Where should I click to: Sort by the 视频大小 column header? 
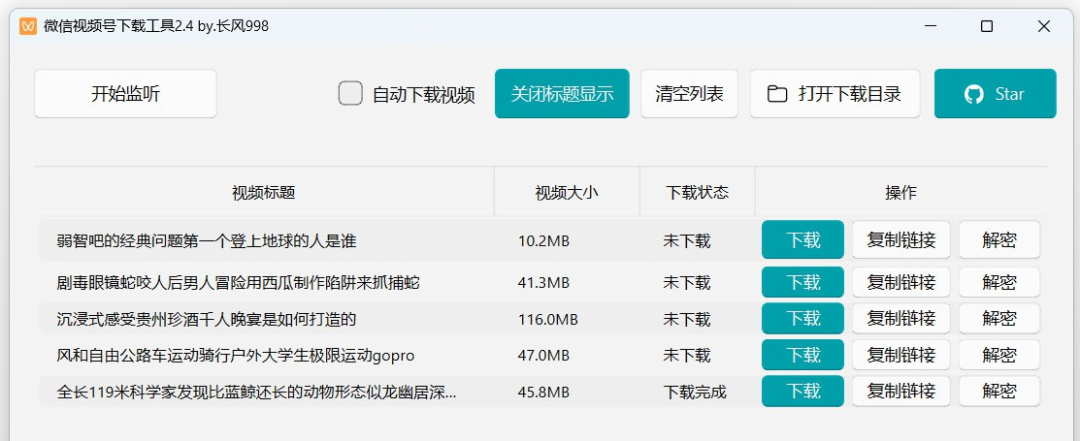coord(566,192)
